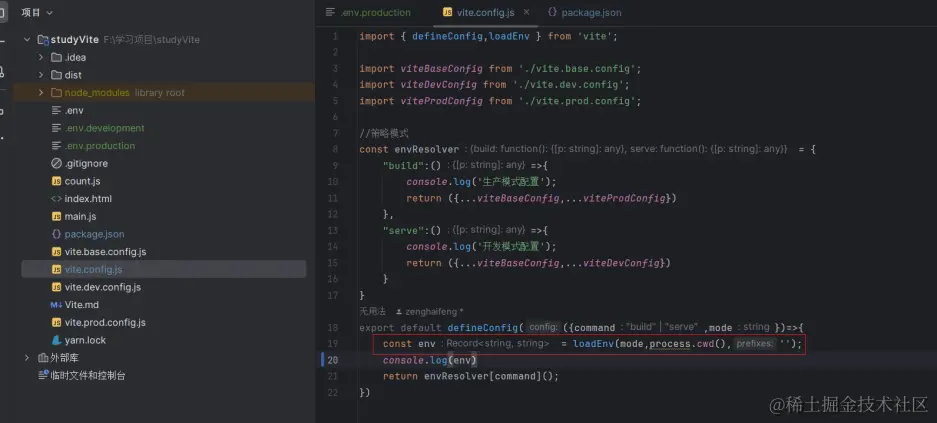
Task: Click the zenghaifeng author hint above line 18
Action: pyautogui.click(x=429, y=311)
